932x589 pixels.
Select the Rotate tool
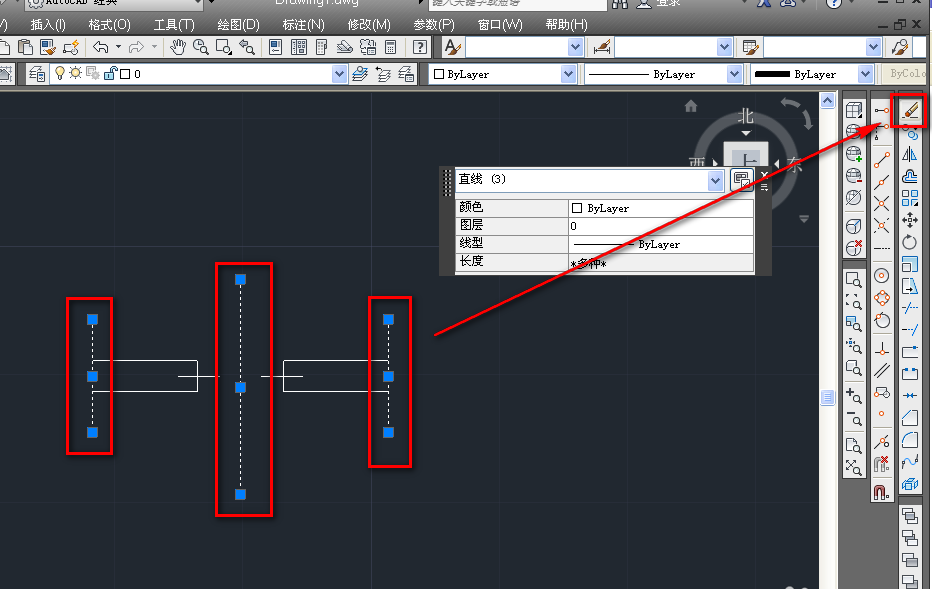910,242
